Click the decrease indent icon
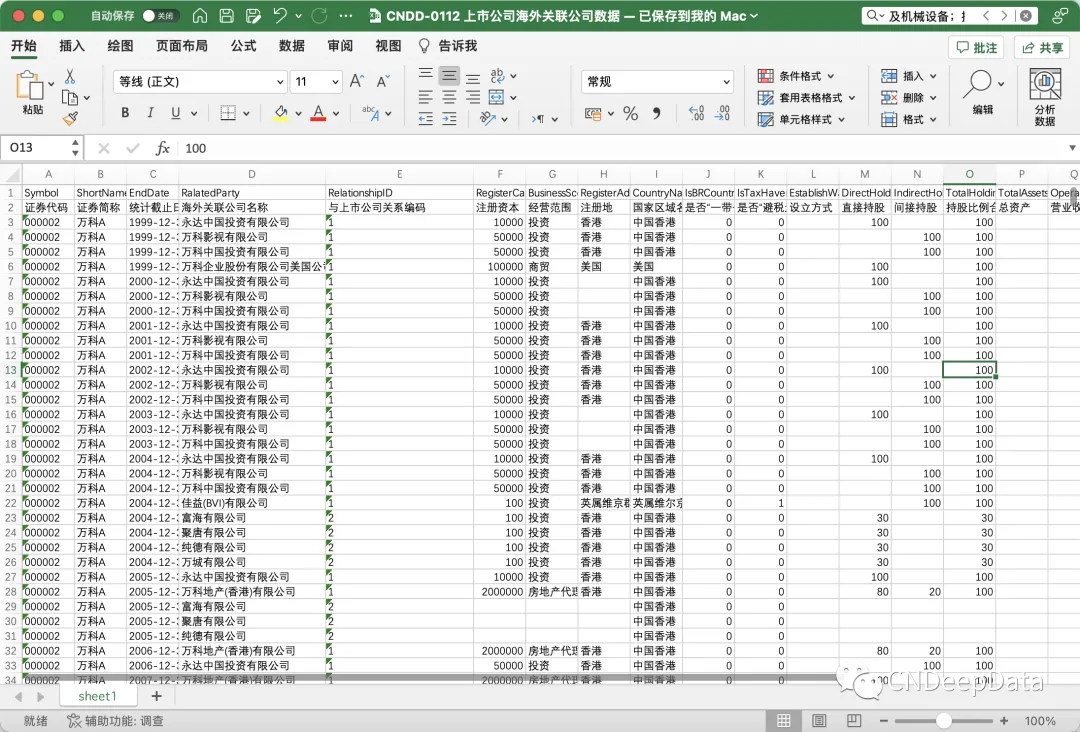1080x732 pixels. point(426,119)
